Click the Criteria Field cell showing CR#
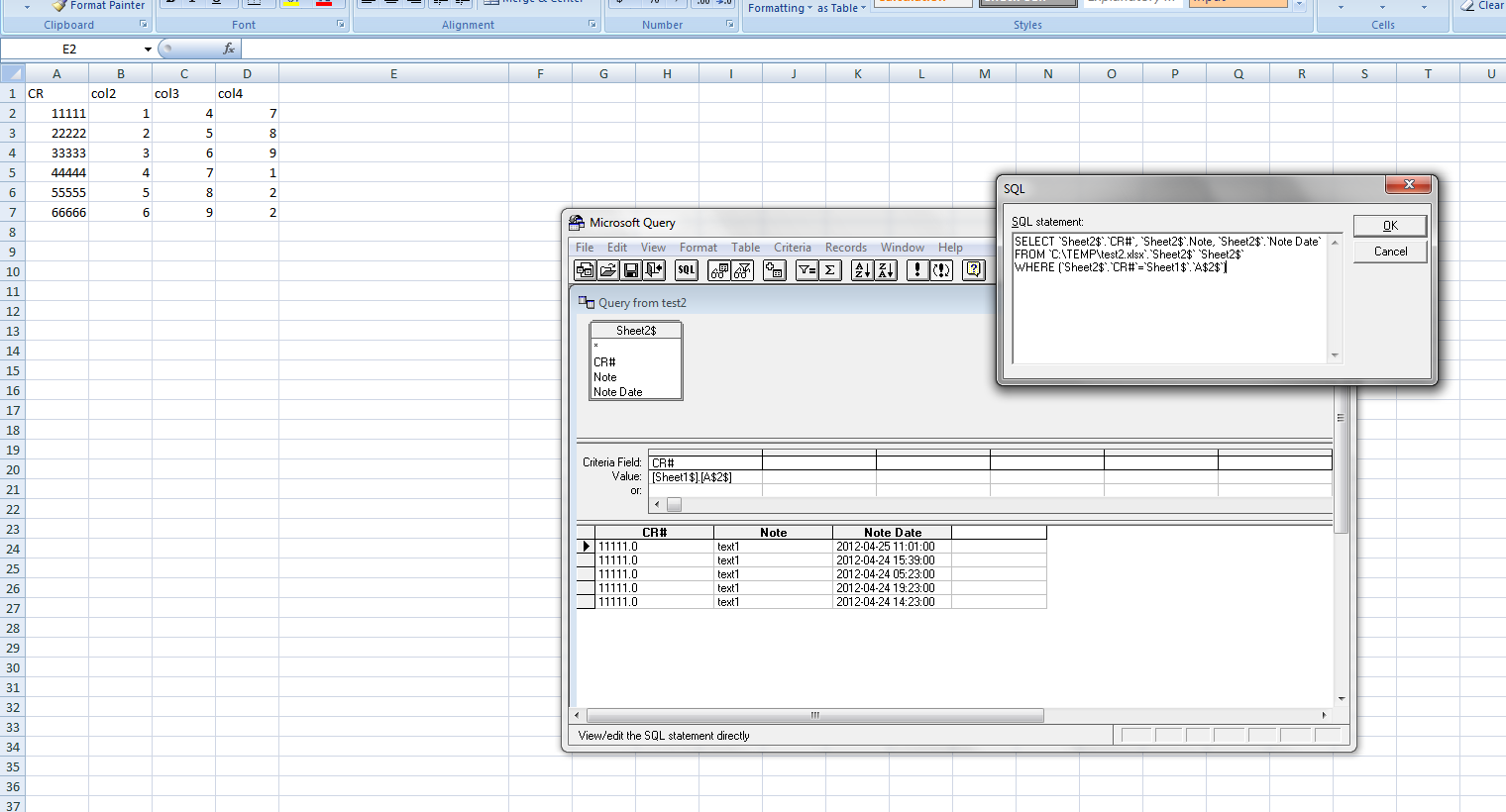1506x812 pixels. (x=703, y=461)
